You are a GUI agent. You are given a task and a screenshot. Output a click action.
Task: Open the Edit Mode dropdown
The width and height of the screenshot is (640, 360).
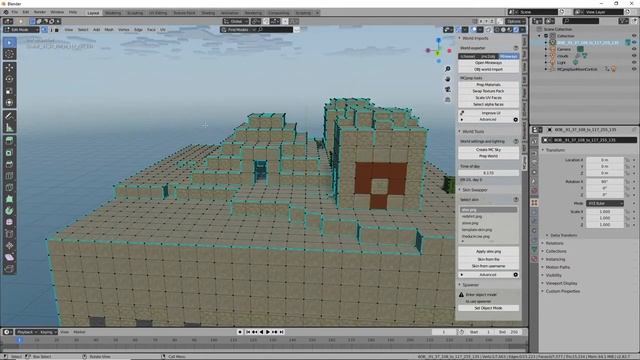point(21,30)
